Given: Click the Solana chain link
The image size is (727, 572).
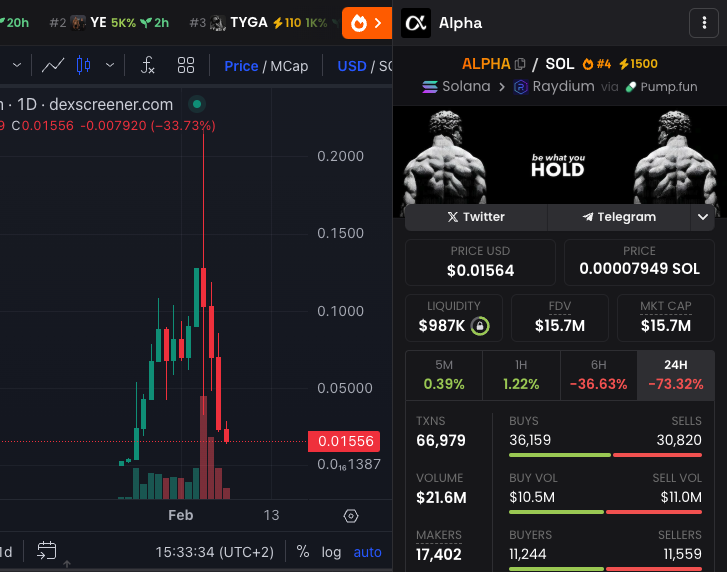Looking at the screenshot, I should click(x=456, y=86).
